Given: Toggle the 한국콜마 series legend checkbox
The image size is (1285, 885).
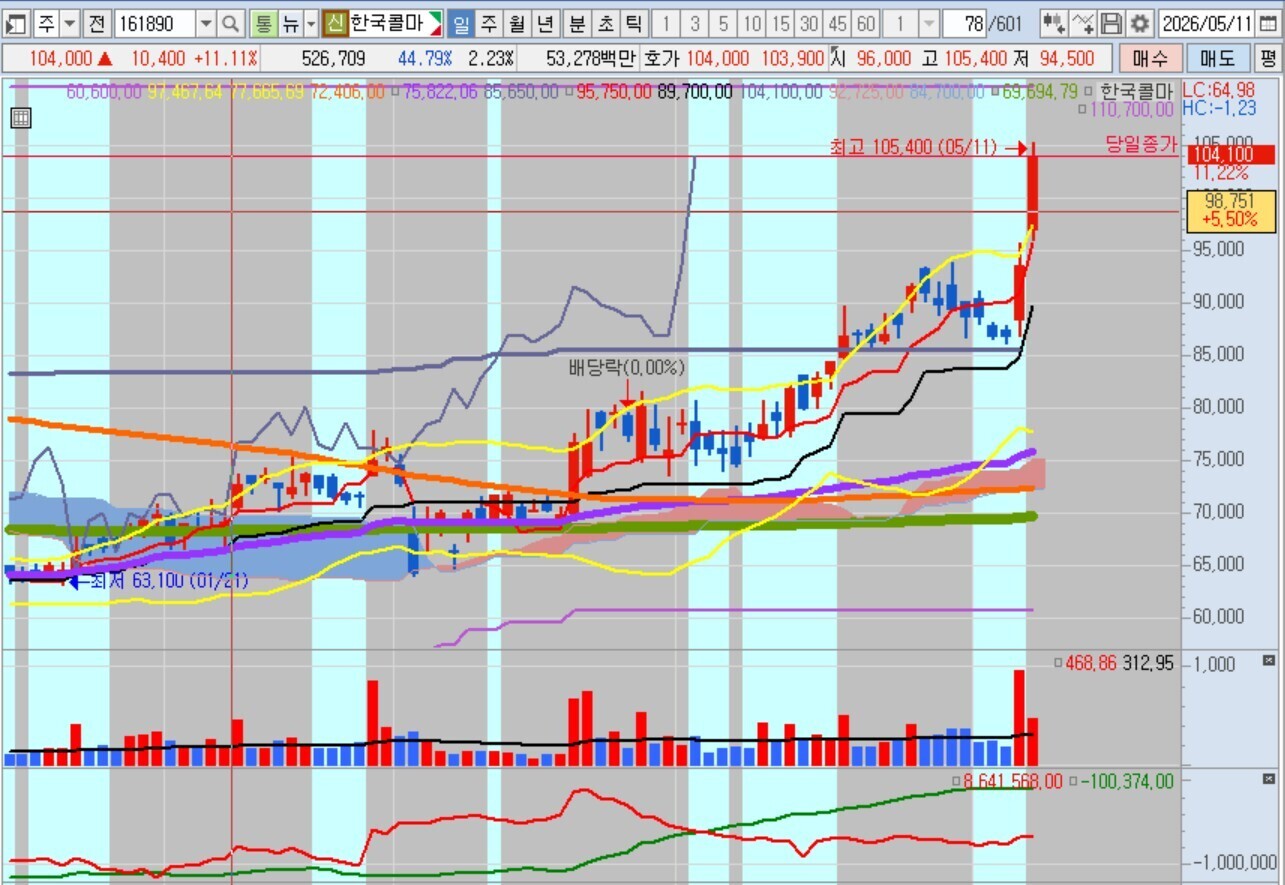Looking at the screenshot, I should pos(1090,92).
